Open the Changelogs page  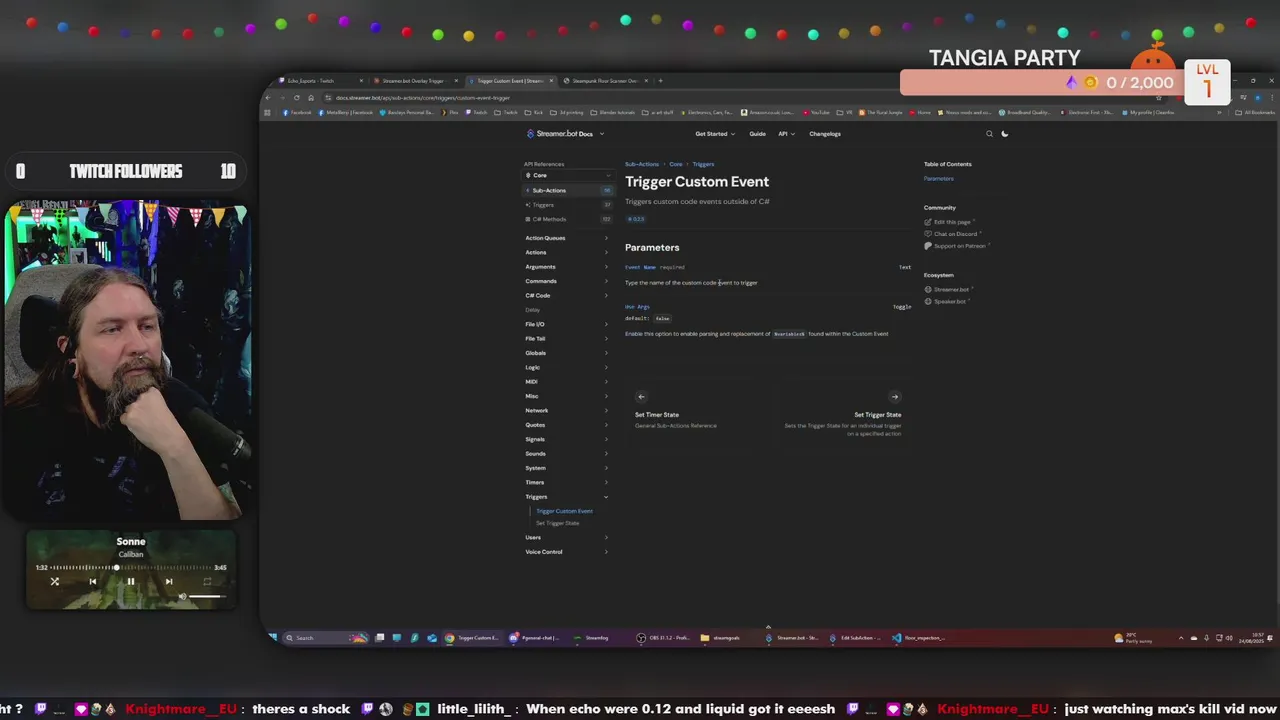coord(825,134)
